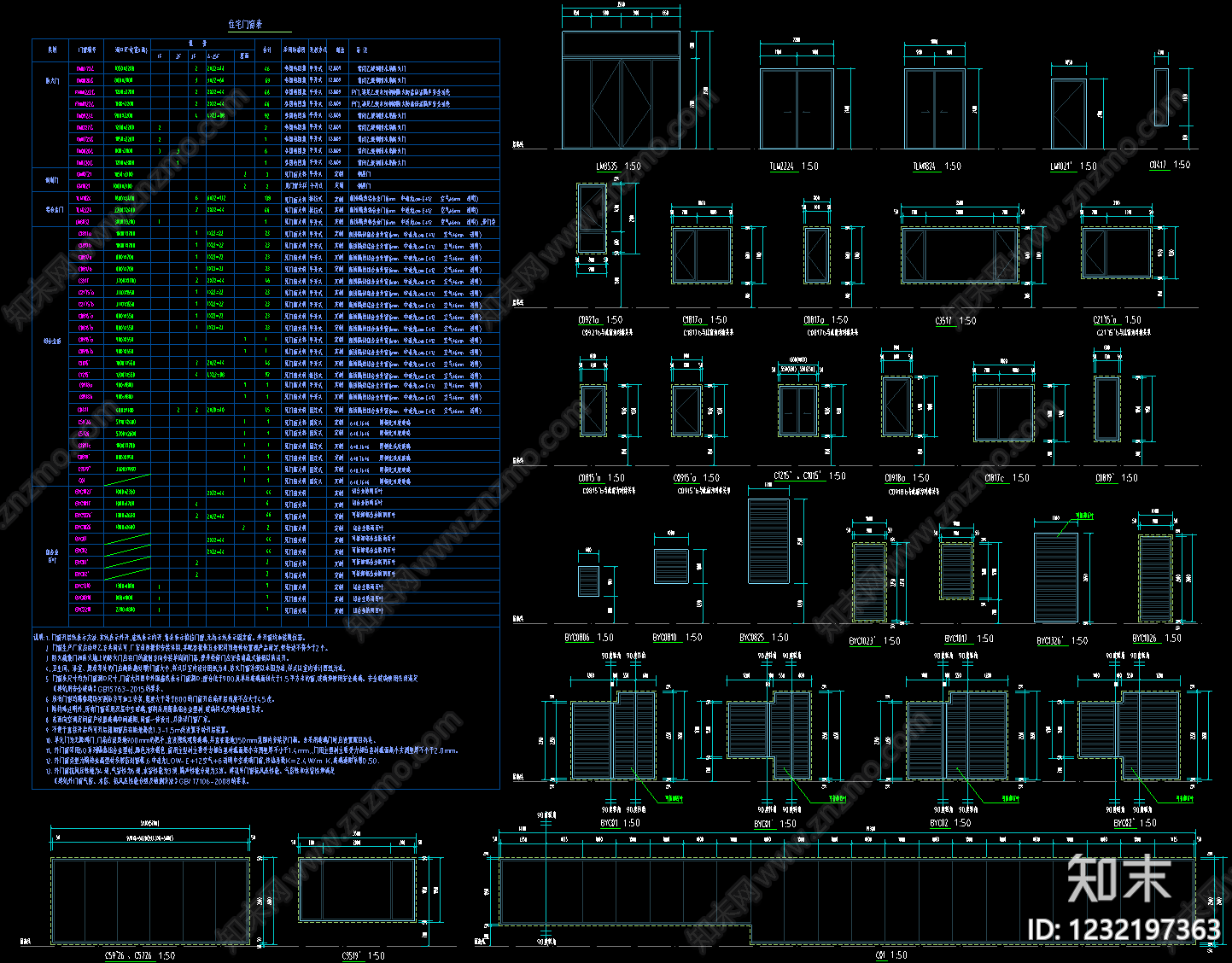Select the BYC02' label

coord(1124,823)
